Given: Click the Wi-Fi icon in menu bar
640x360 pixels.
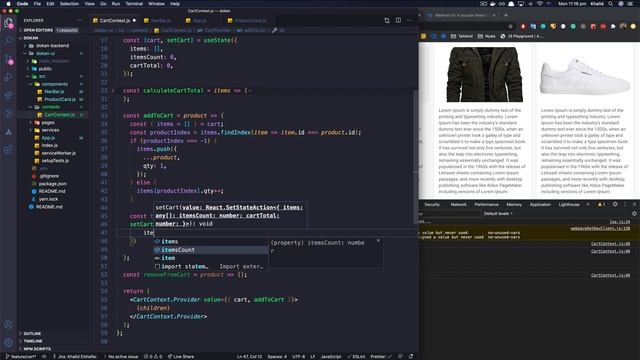Looking at the screenshot, I should pyautogui.click(x=540, y=4).
